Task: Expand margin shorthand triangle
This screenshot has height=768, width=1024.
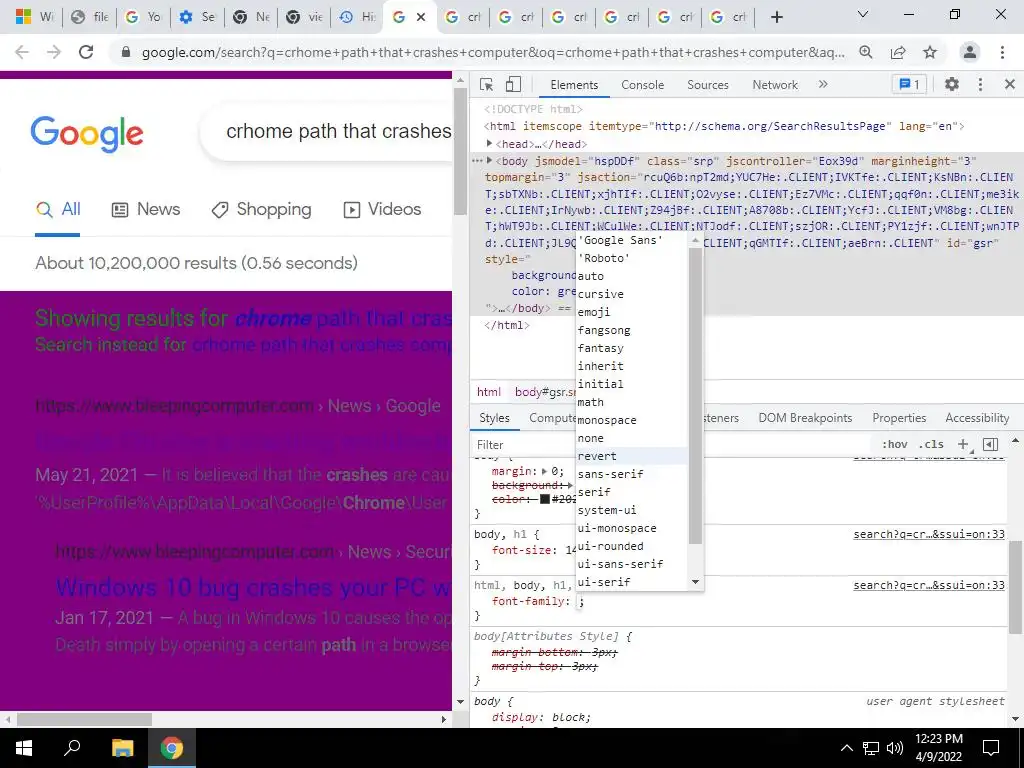Action: pos(545,471)
